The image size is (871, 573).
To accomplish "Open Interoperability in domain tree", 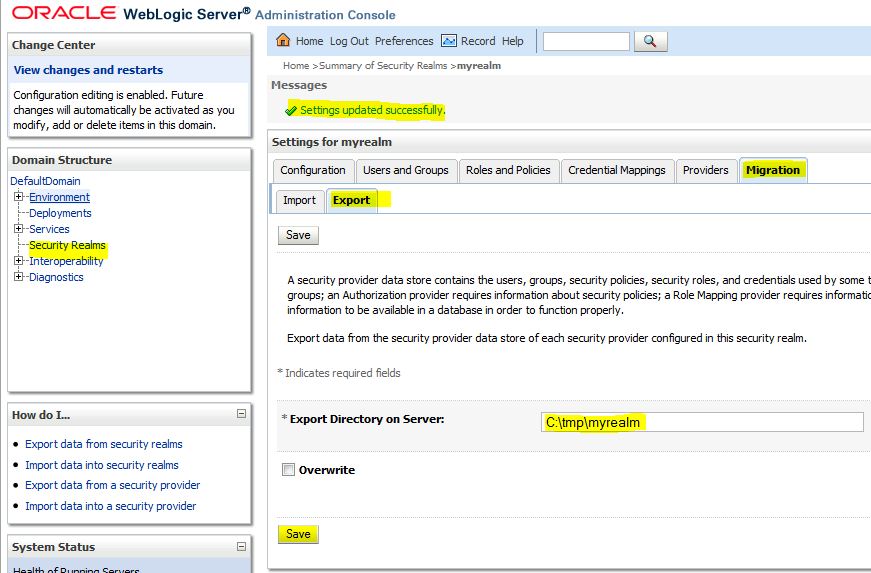I will coord(66,261).
